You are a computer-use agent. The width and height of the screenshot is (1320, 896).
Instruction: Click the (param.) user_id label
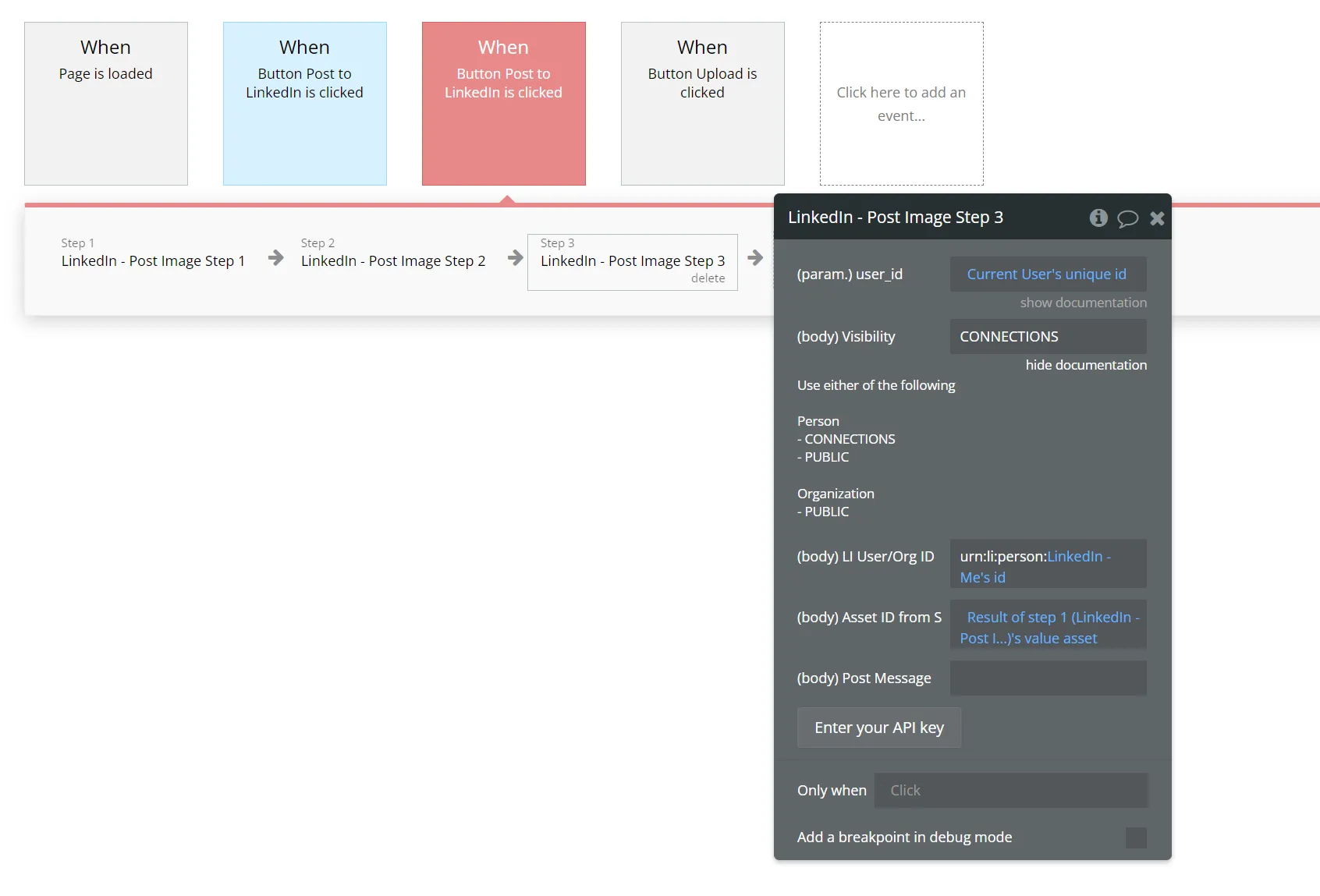[x=850, y=274]
